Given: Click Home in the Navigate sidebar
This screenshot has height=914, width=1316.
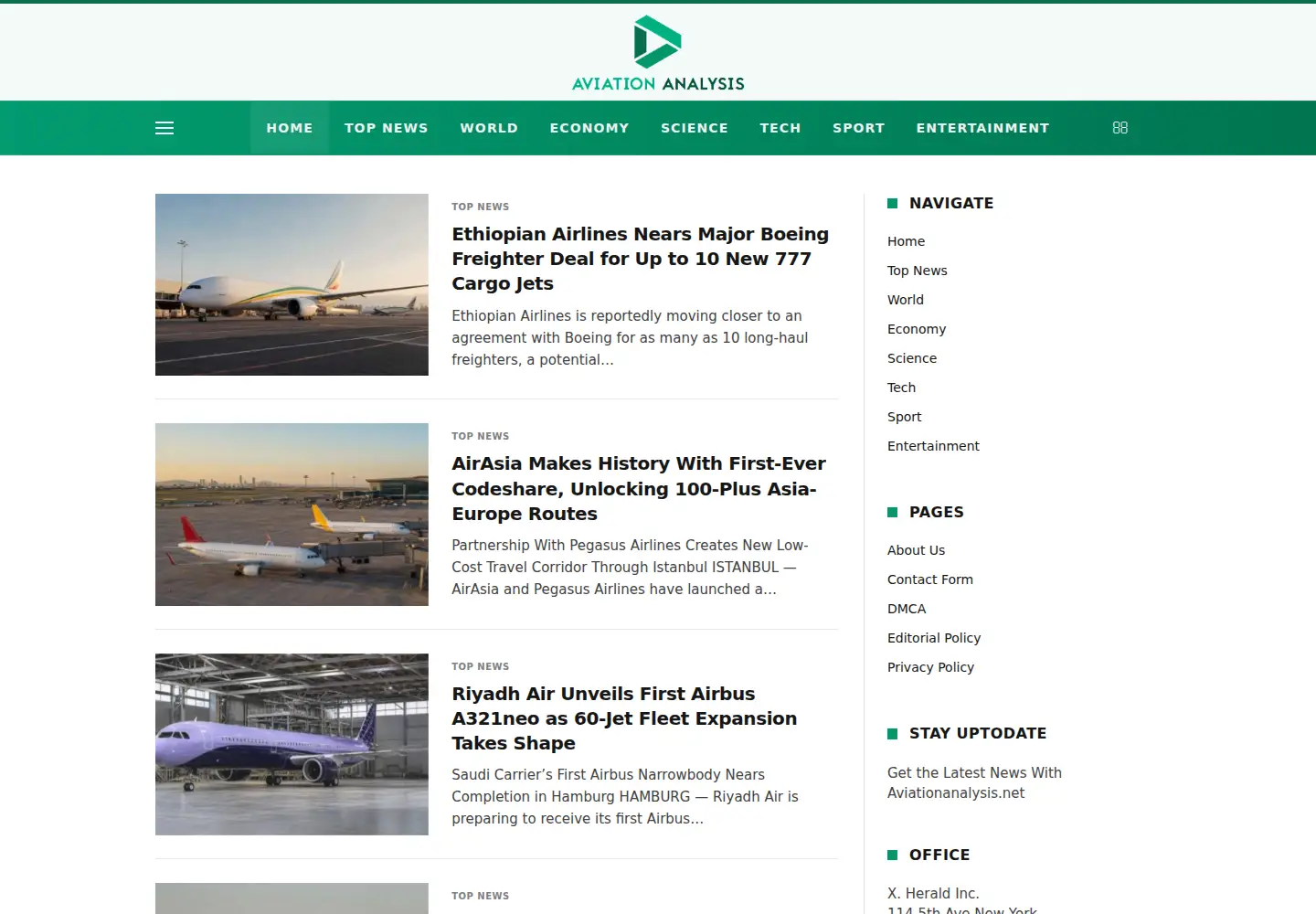Looking at the screenshot, I should [x=906, y=241].
